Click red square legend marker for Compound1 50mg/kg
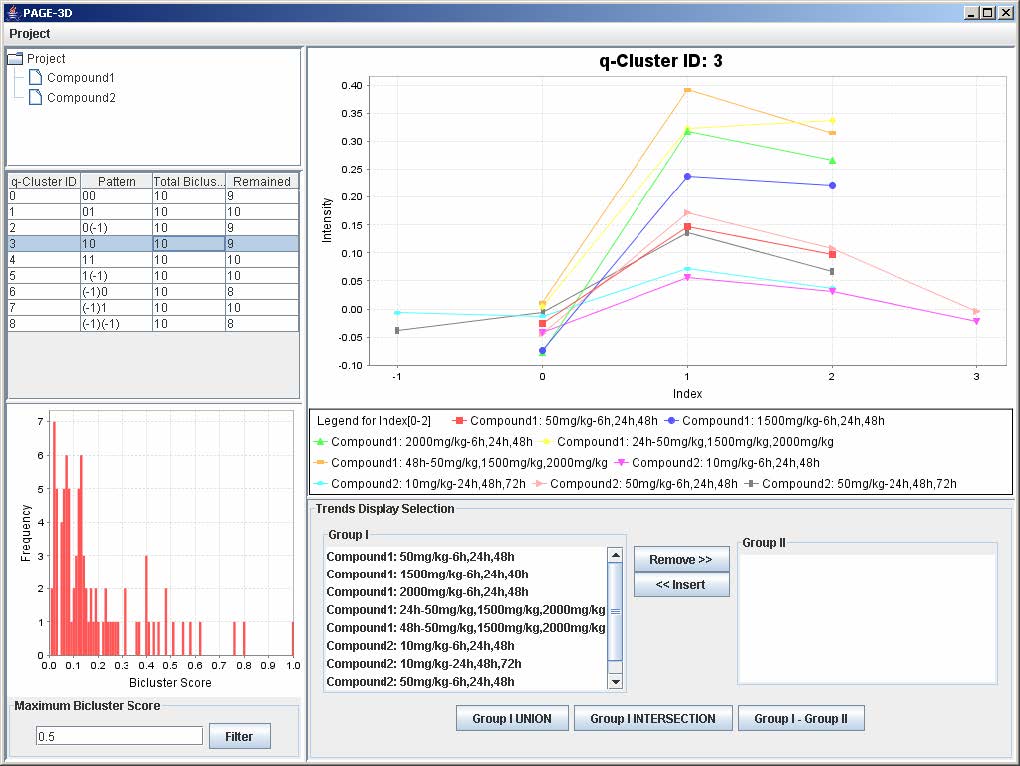The height and width of the screenshot is (766, 1020). tap(459, 421)
